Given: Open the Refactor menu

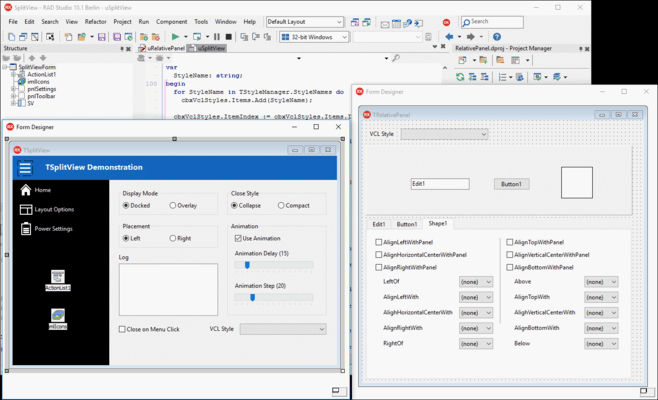Looking at the screenshot, I should tap(95, 21).
